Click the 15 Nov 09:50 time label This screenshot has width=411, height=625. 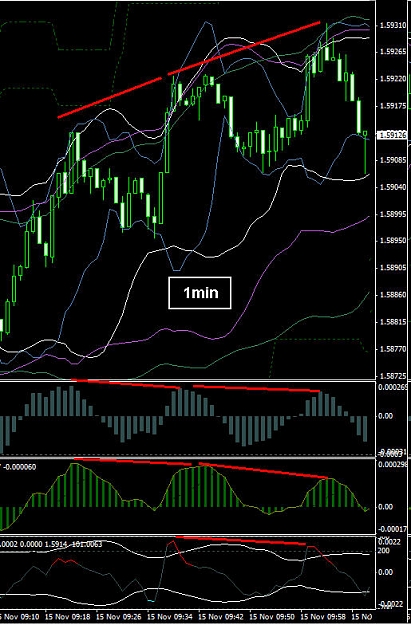tap(273, 616)
